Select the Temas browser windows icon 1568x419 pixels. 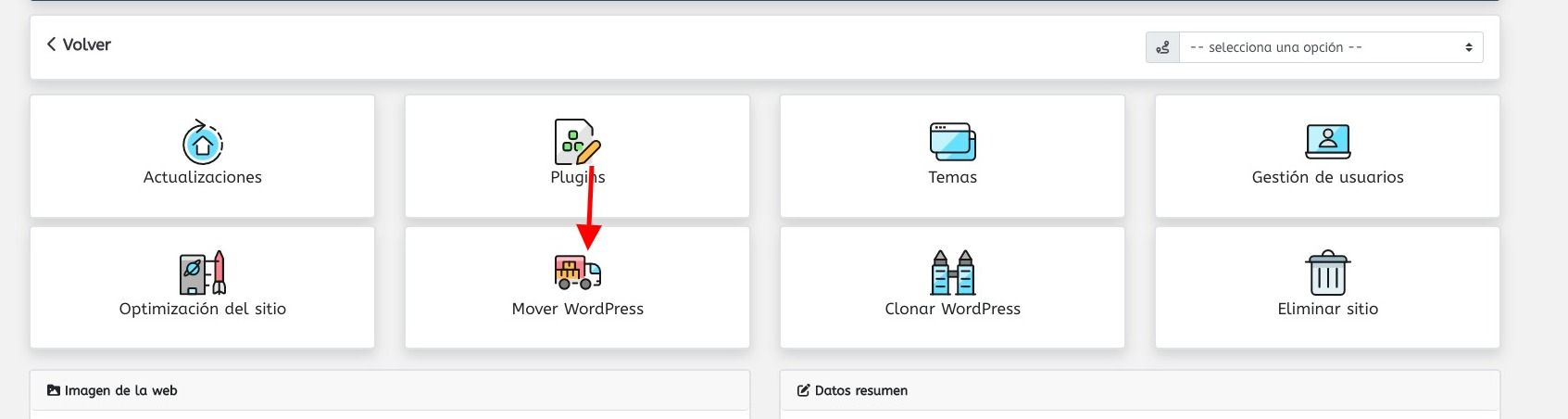tap(953, 142)
